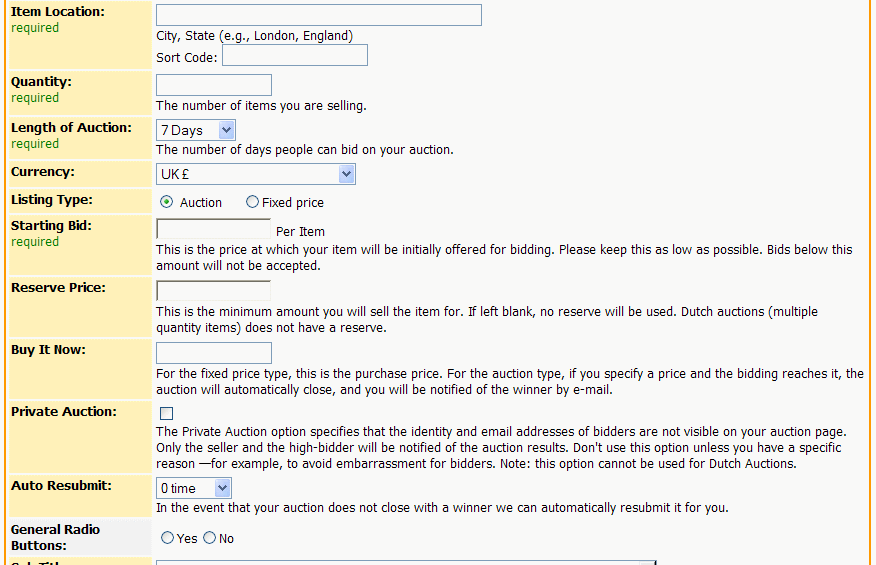876x565 pixels.
Task: Select No for General Radio Buttons
Action: (210, 538)
